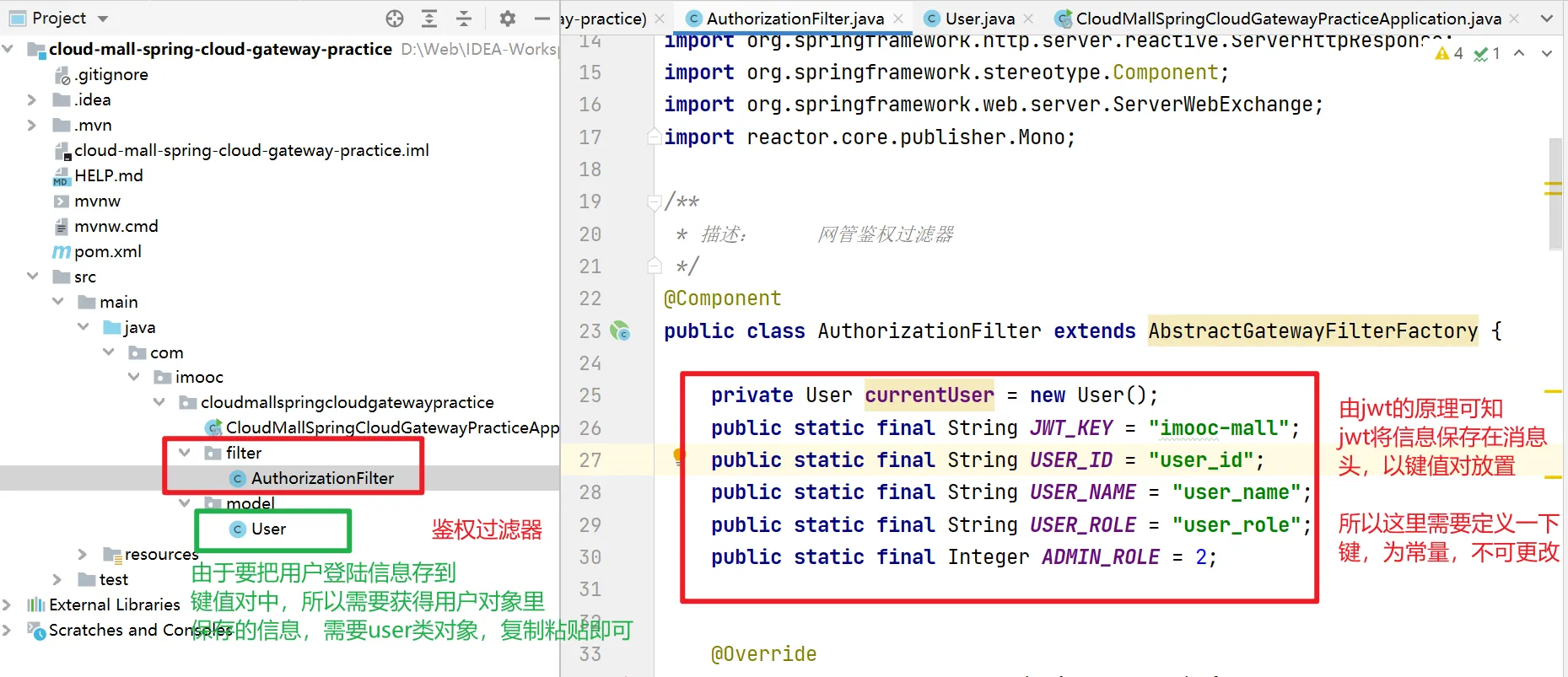Open Project panel options gear
This screenshot has height=677, width=1568.
tap(507, 19)
